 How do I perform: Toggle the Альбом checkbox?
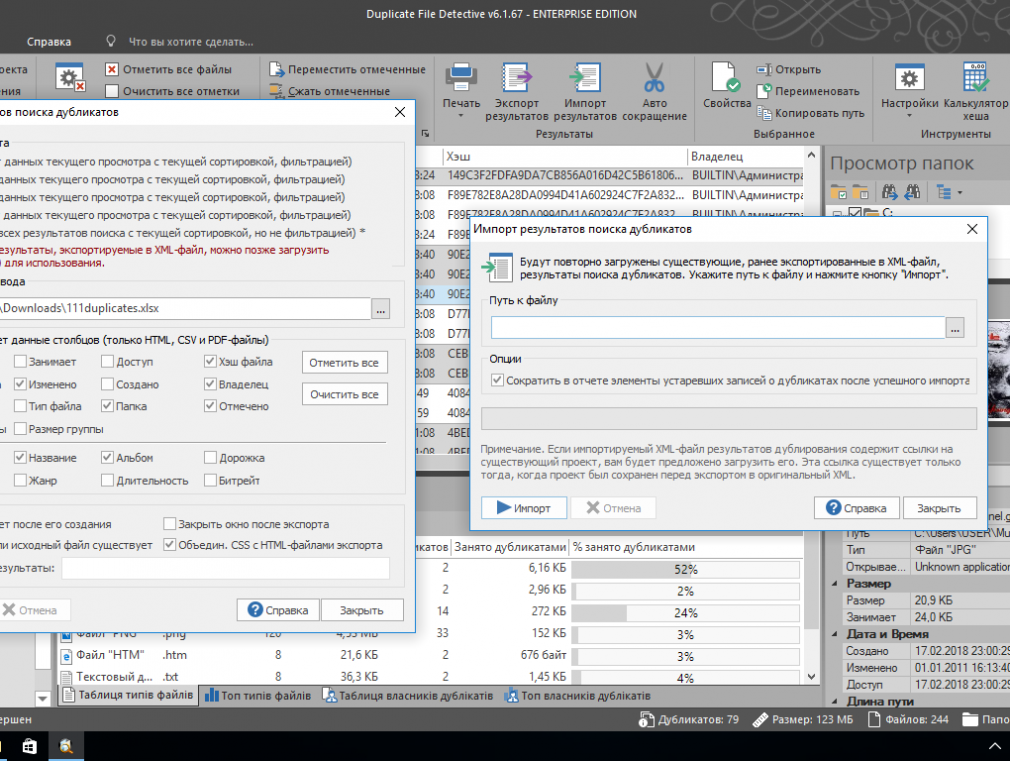pyautogui.click(x=108, y=458)
